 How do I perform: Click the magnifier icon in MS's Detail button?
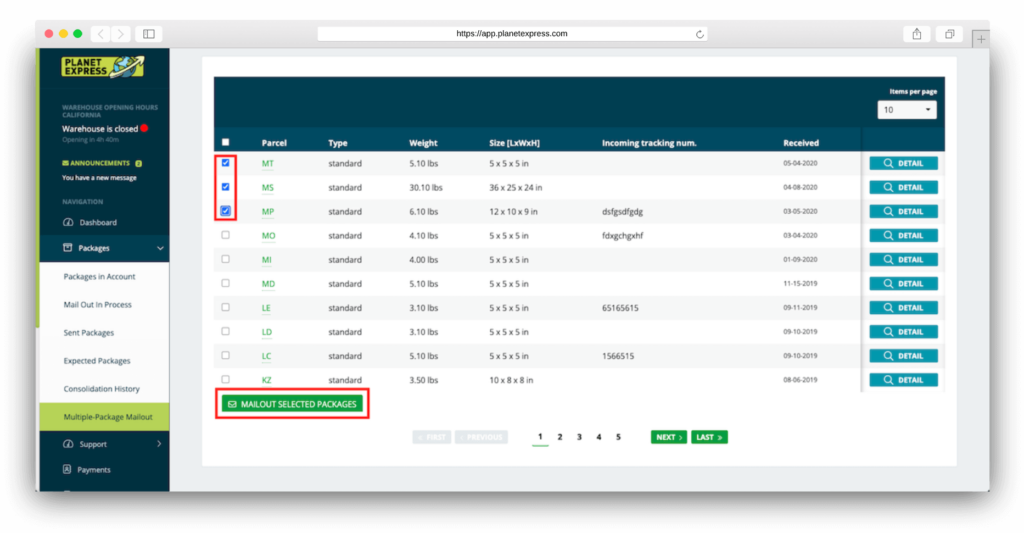(888, 187)
